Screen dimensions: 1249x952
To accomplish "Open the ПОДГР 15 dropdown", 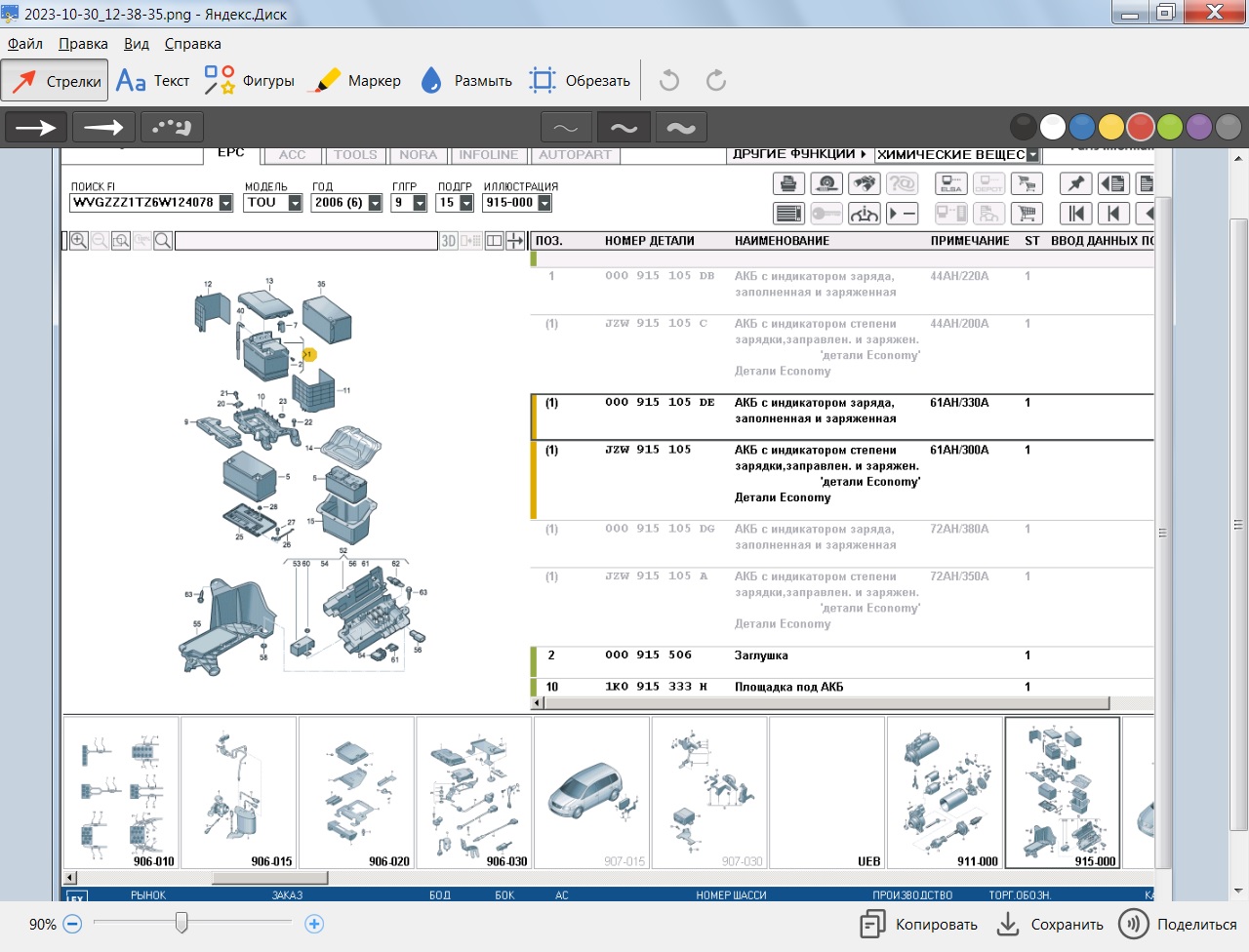I will 466,203.
